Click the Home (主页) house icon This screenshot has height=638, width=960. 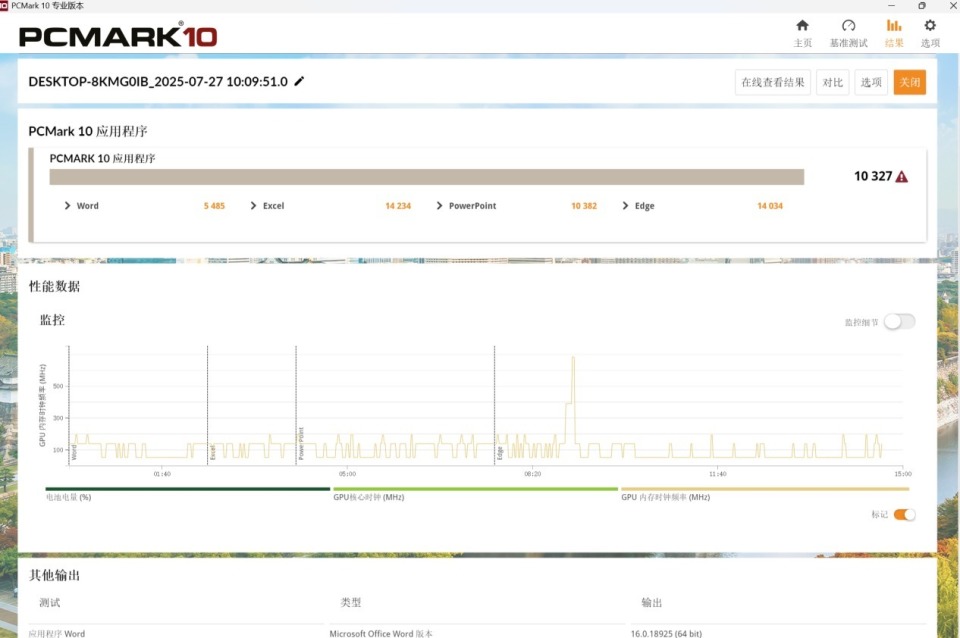pyautogui.click(x=802, y=27)
